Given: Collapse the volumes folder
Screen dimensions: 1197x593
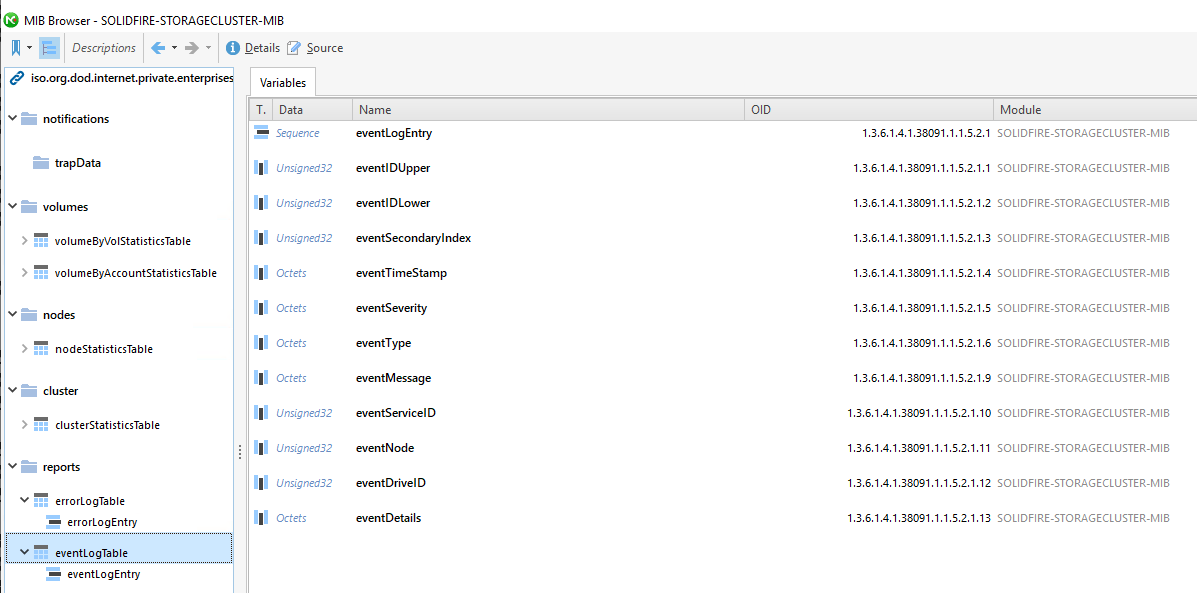Looking at the screenshot, I should 13,206.
